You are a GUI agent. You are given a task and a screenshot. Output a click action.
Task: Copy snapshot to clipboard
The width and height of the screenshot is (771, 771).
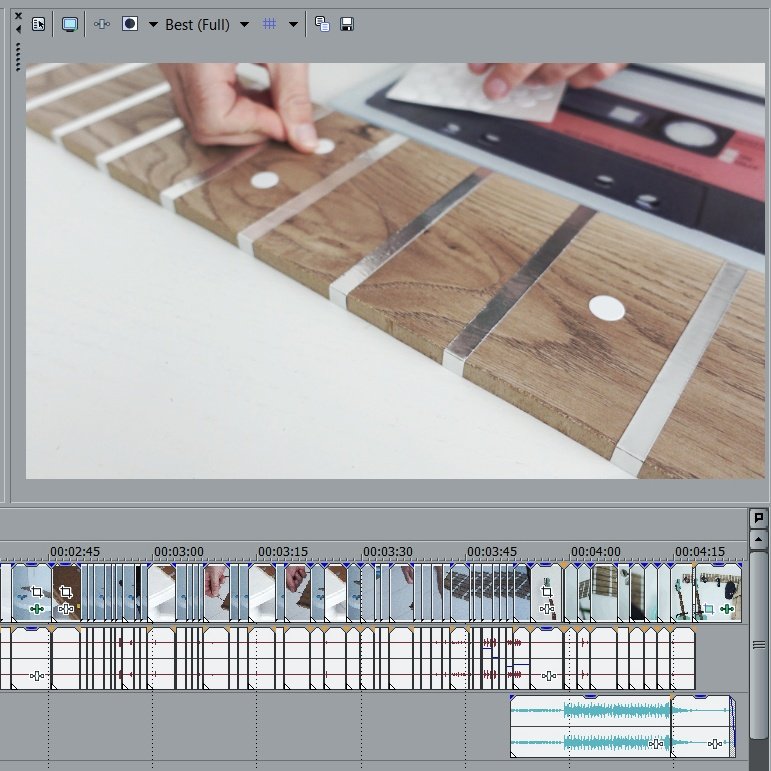pyautogui.click(x=322, y=24)
